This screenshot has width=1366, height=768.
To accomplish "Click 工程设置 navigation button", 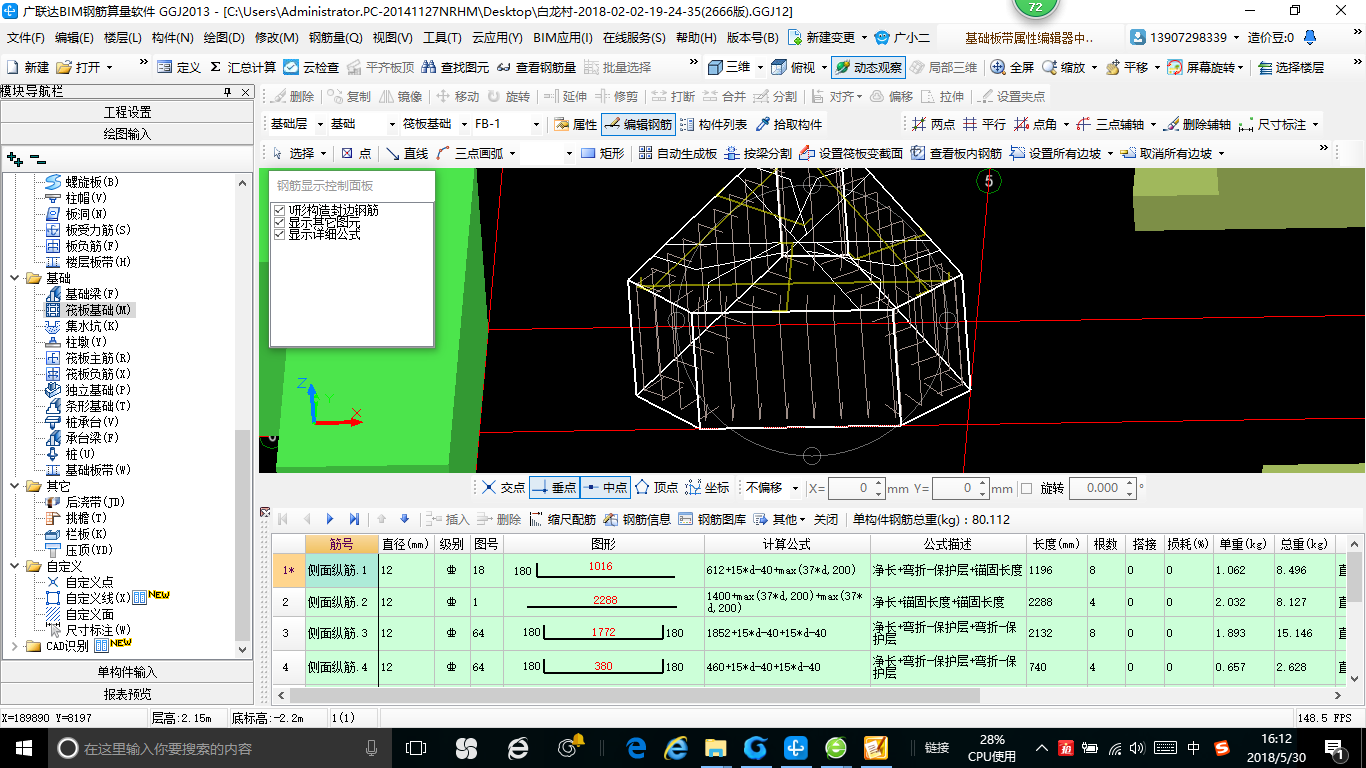I will pos(127,112).
